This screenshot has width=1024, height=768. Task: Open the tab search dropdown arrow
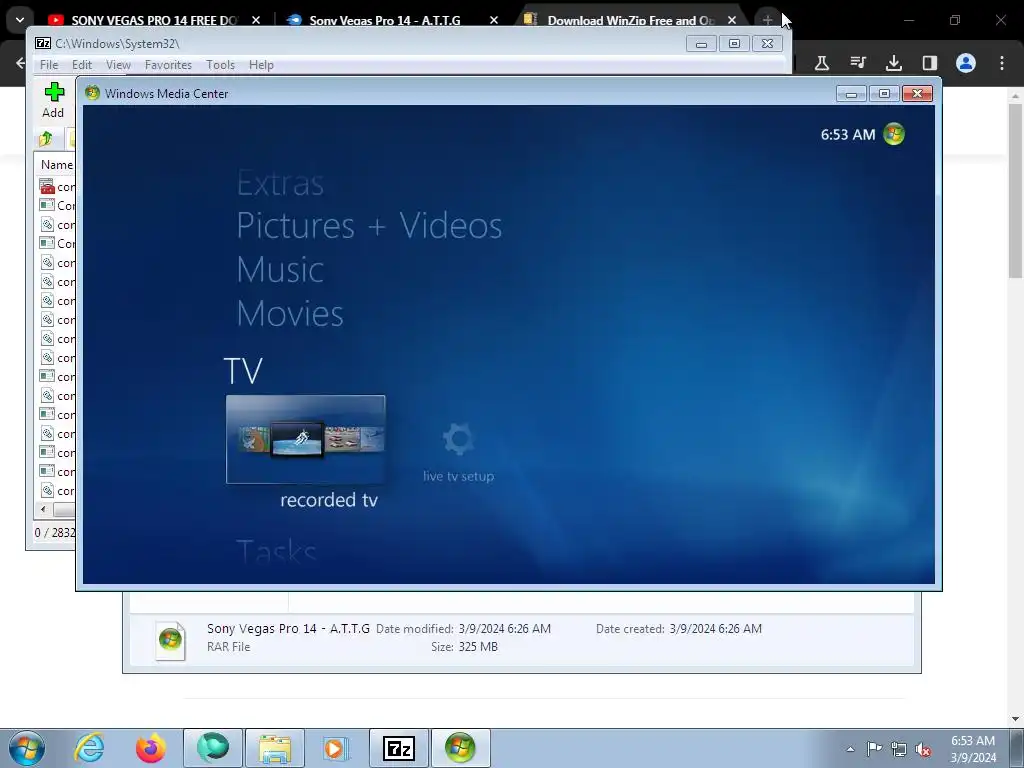[x=20, y=20]
